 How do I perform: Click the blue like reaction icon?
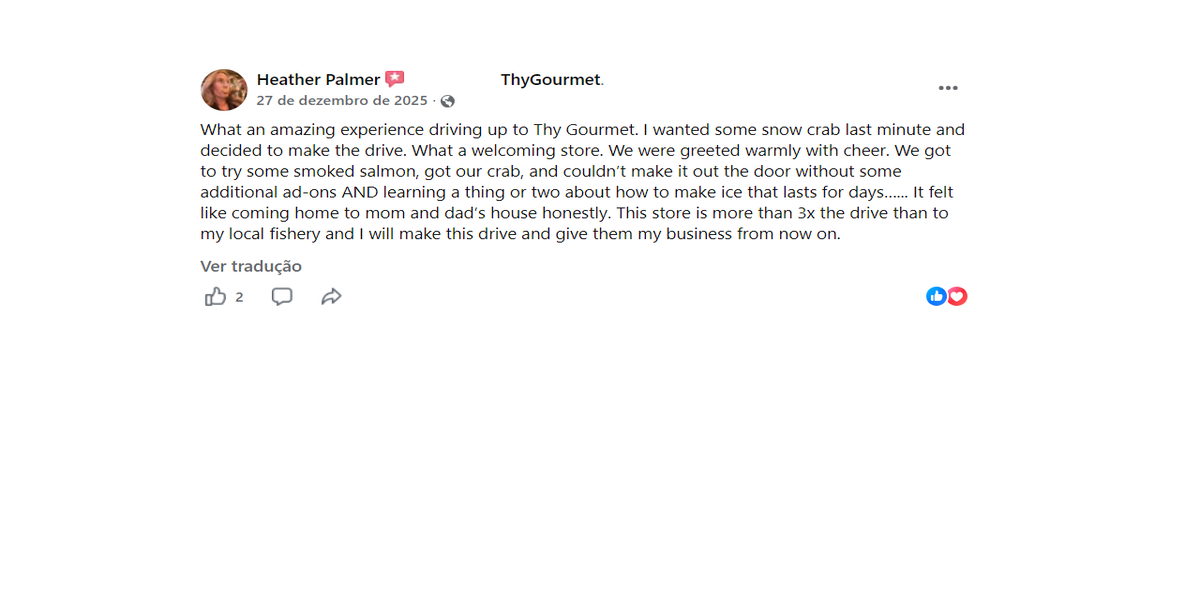pos(936,296)
